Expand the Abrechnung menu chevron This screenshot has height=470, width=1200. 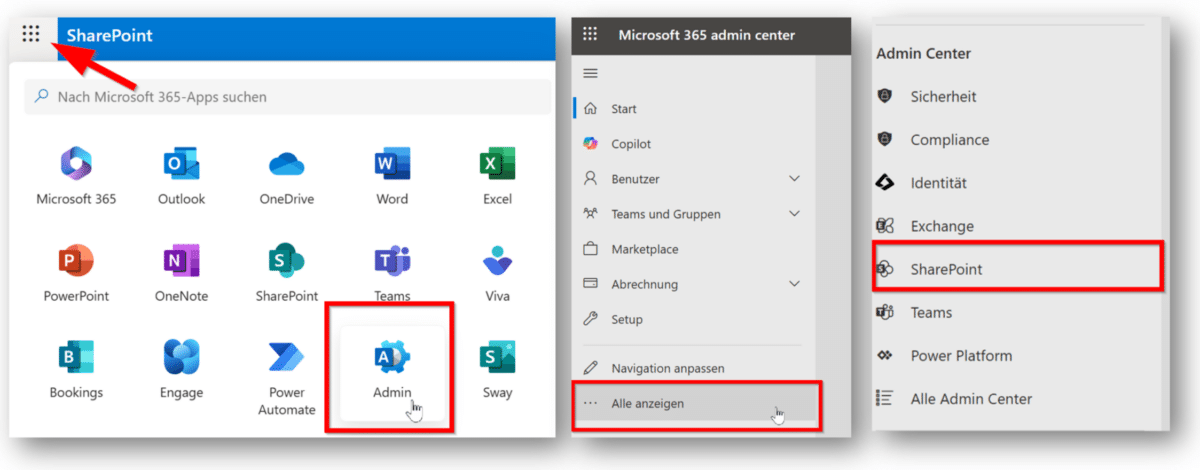794,284
